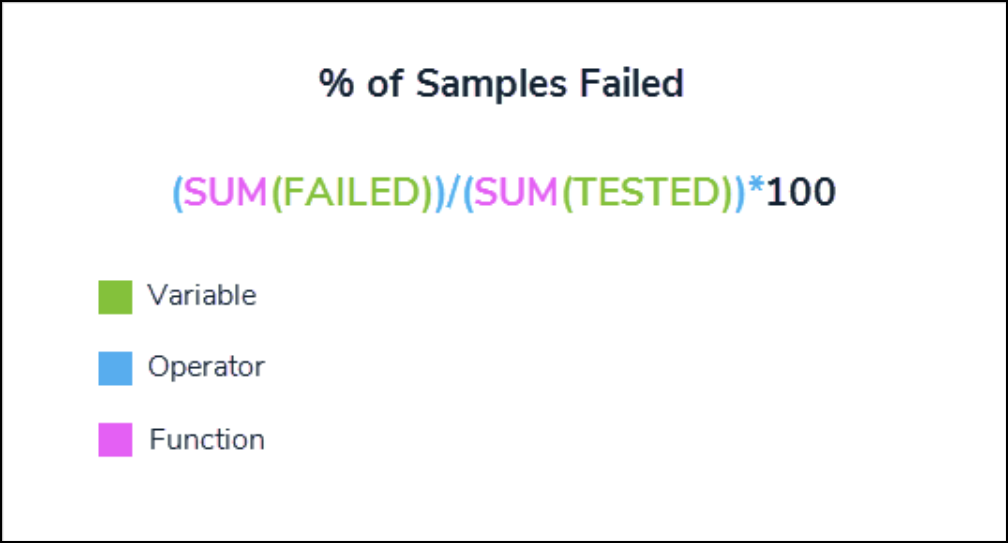Viewport: 1008px width, 543px height.
Task: Click the Function legend label
Action: [207, 440]
